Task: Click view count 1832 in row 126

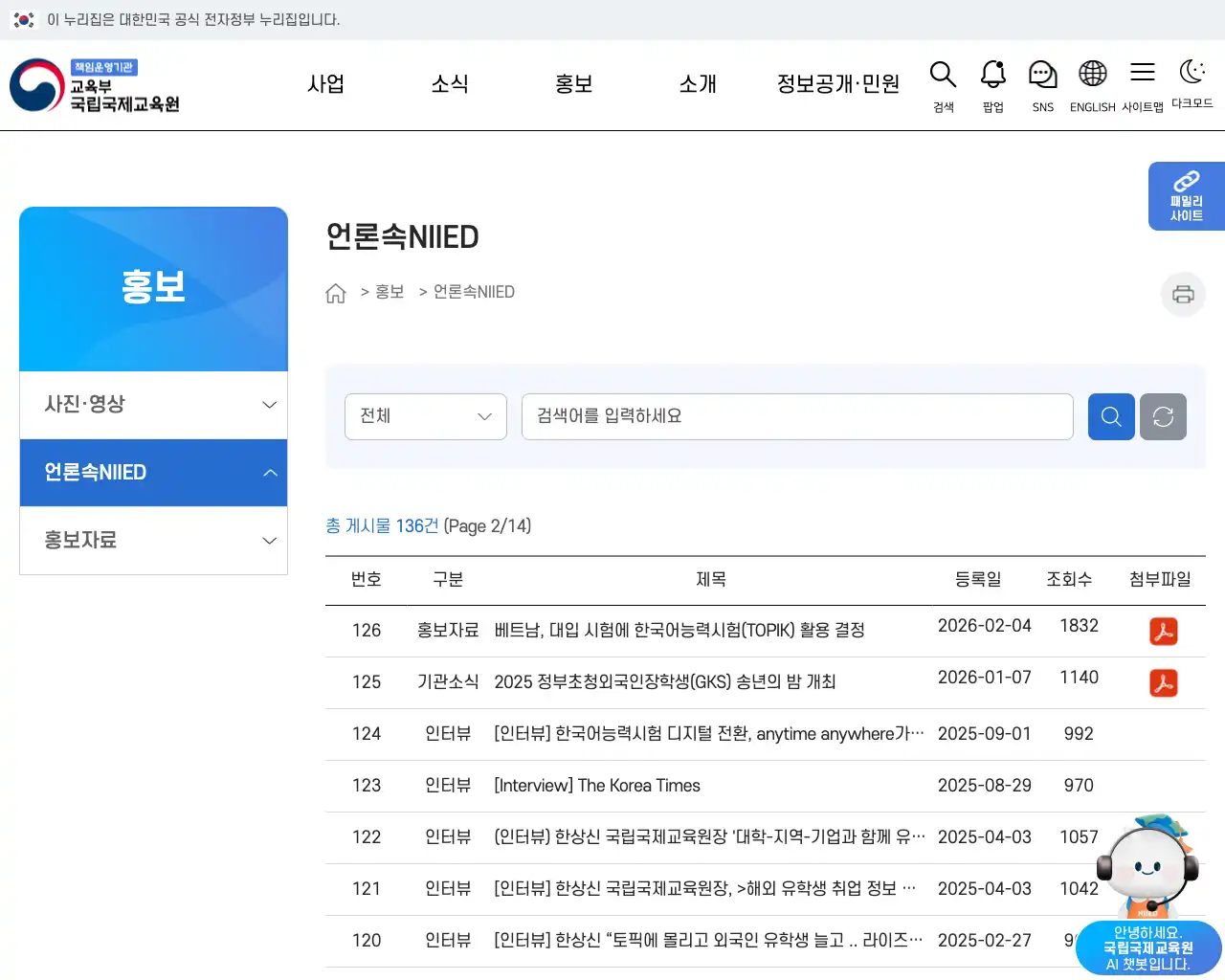Action: tap(1079, 626)
